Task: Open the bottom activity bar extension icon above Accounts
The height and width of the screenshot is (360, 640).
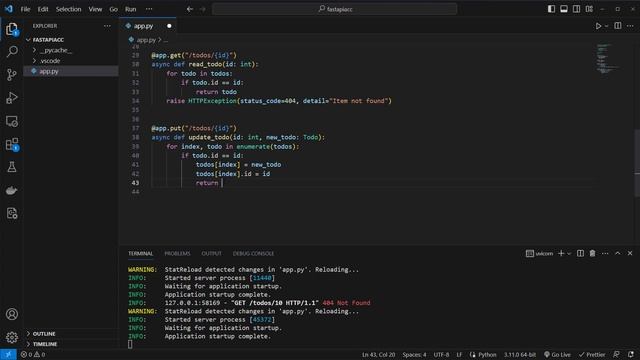Action: coord(12,213)
